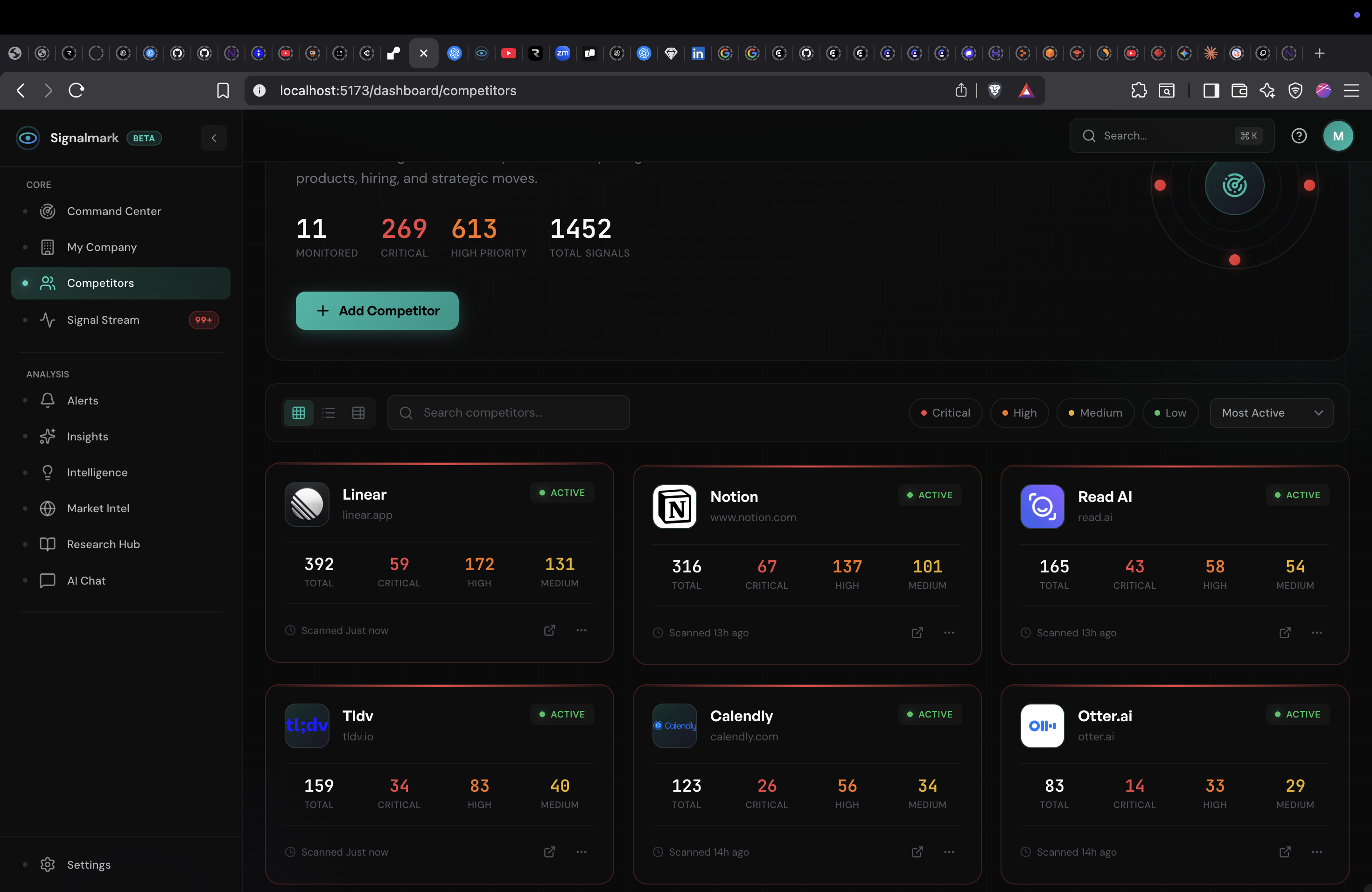This screenshot has height=892, width=1372.
Task: Click the help question mark icon
Action: 1299,136
